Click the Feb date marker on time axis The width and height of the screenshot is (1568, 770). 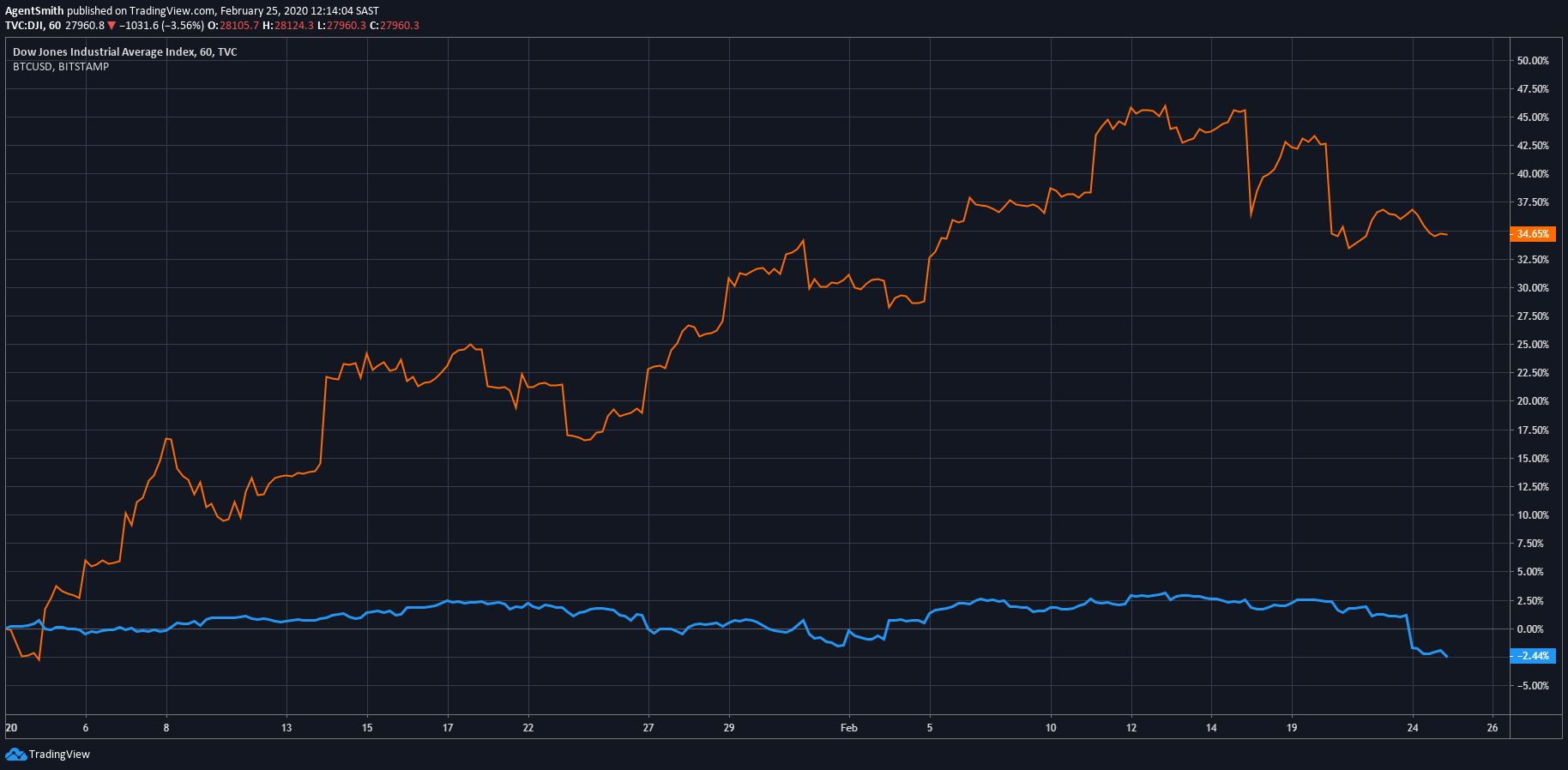point(849,728)
